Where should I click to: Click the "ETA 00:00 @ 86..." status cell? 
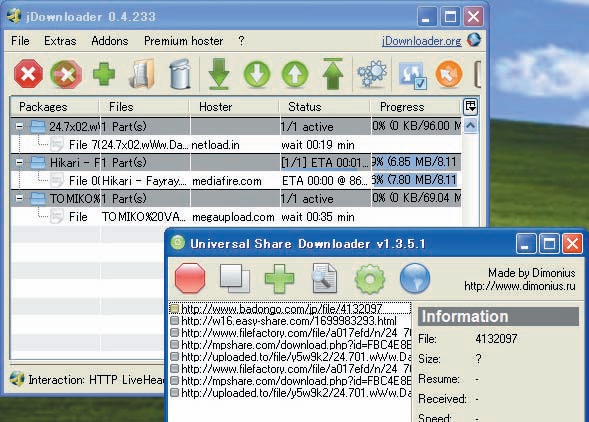(x=325, y=181)
